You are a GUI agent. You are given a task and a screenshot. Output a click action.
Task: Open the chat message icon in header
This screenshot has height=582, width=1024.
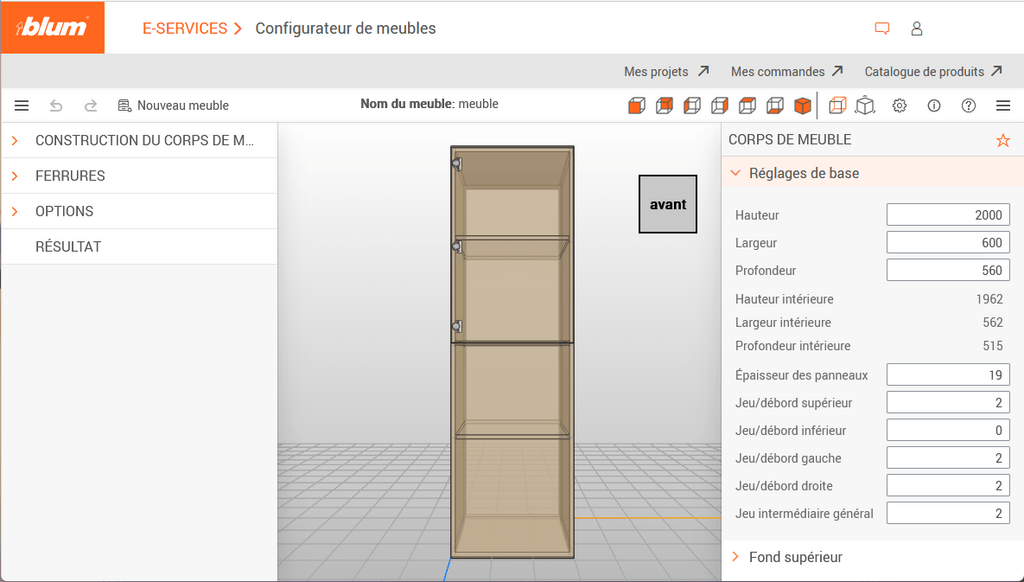click(x=882, y=29)
